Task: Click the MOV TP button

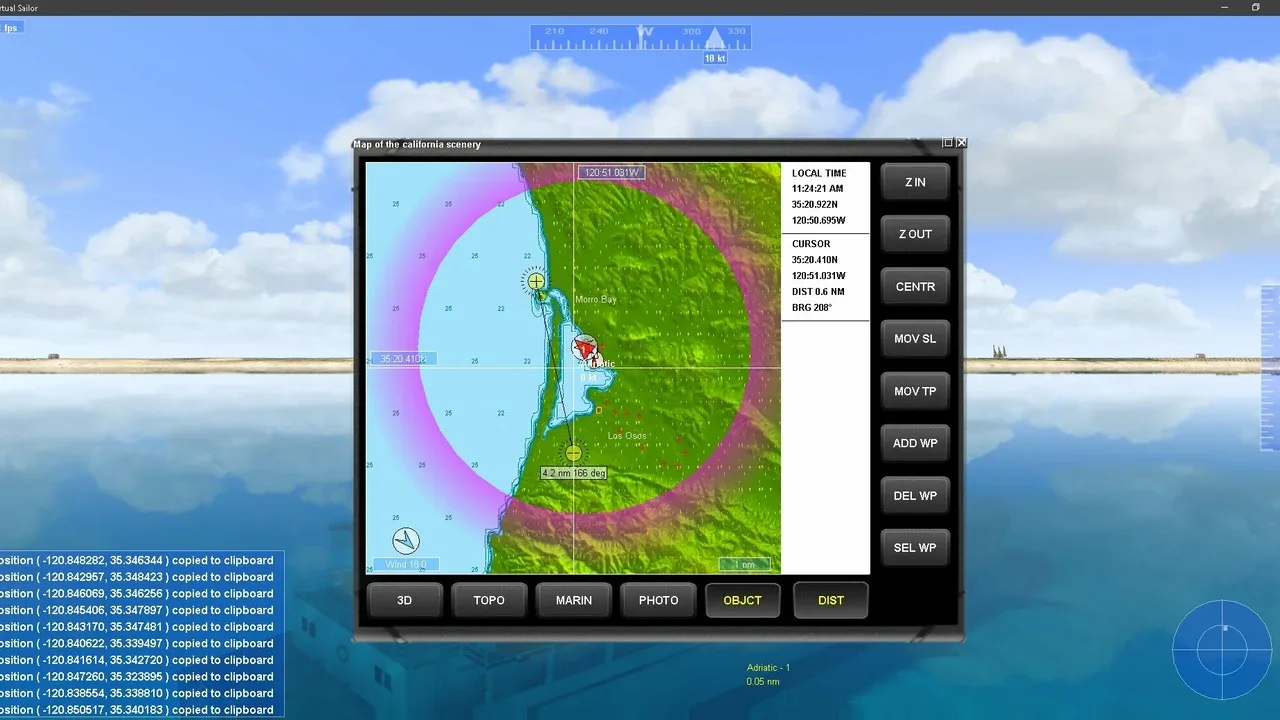Action: [915, 391]
